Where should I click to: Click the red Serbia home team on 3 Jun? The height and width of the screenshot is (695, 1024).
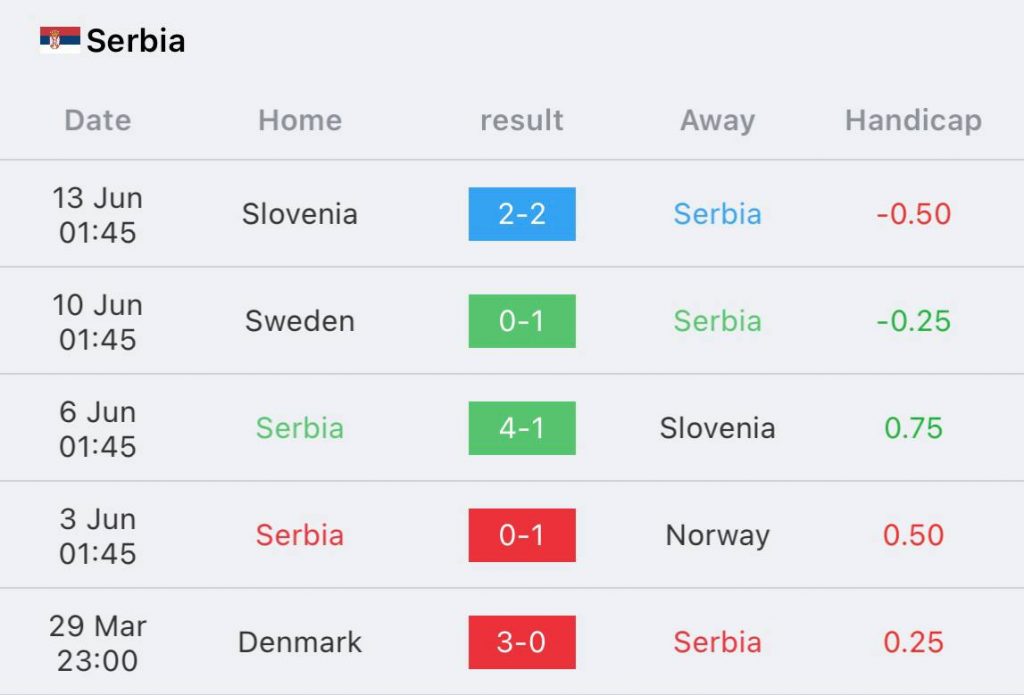[x=300, y=535]
